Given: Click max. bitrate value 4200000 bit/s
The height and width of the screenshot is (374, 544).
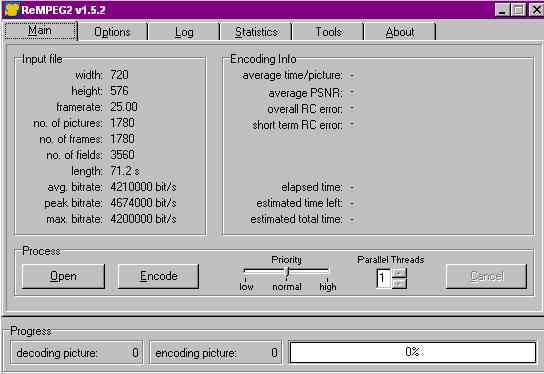Looking at the screenshot, I should click(x=143, y=219).
